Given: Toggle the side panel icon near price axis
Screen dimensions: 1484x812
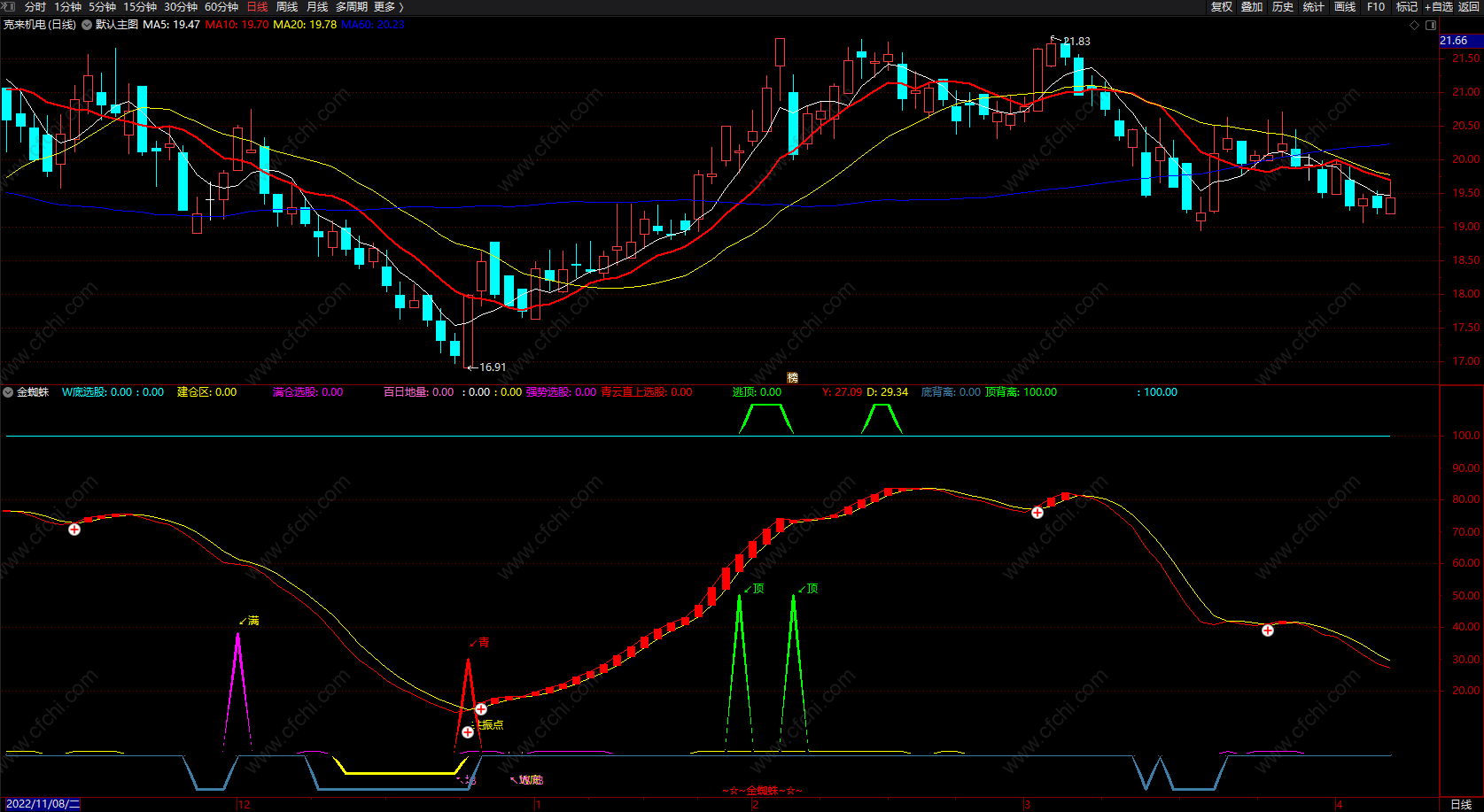Looking at the screenshot, I should (x=1431, y=25).
